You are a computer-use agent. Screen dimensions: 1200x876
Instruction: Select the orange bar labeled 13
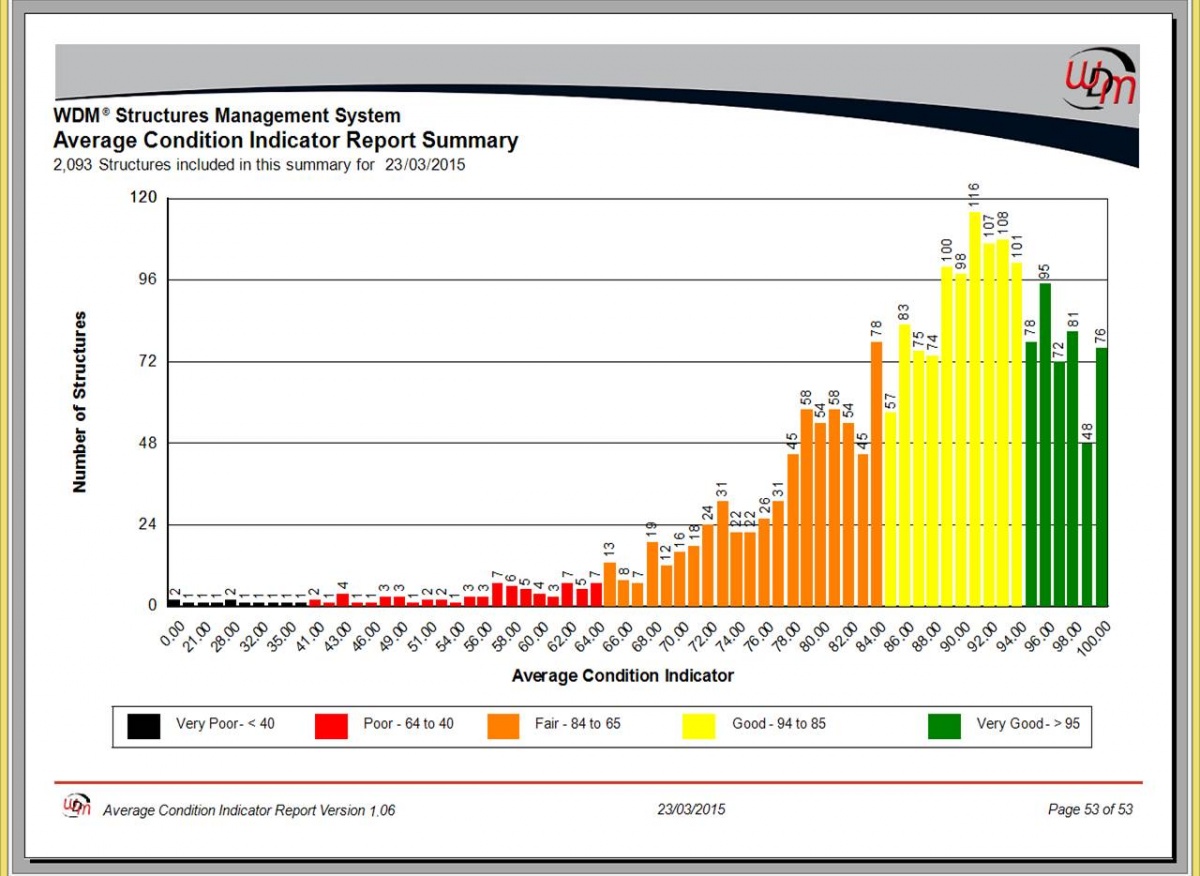609,584
